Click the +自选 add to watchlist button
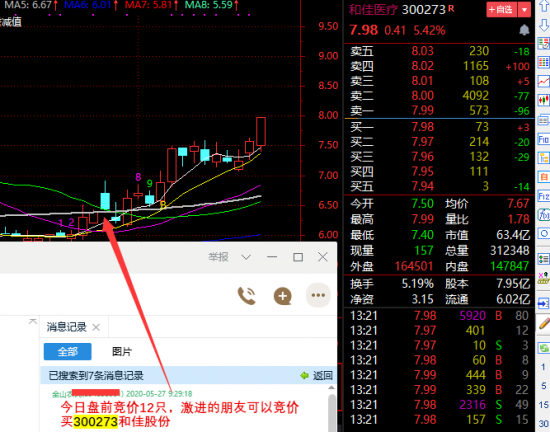 pyautogui.click(x=502, y=10)
